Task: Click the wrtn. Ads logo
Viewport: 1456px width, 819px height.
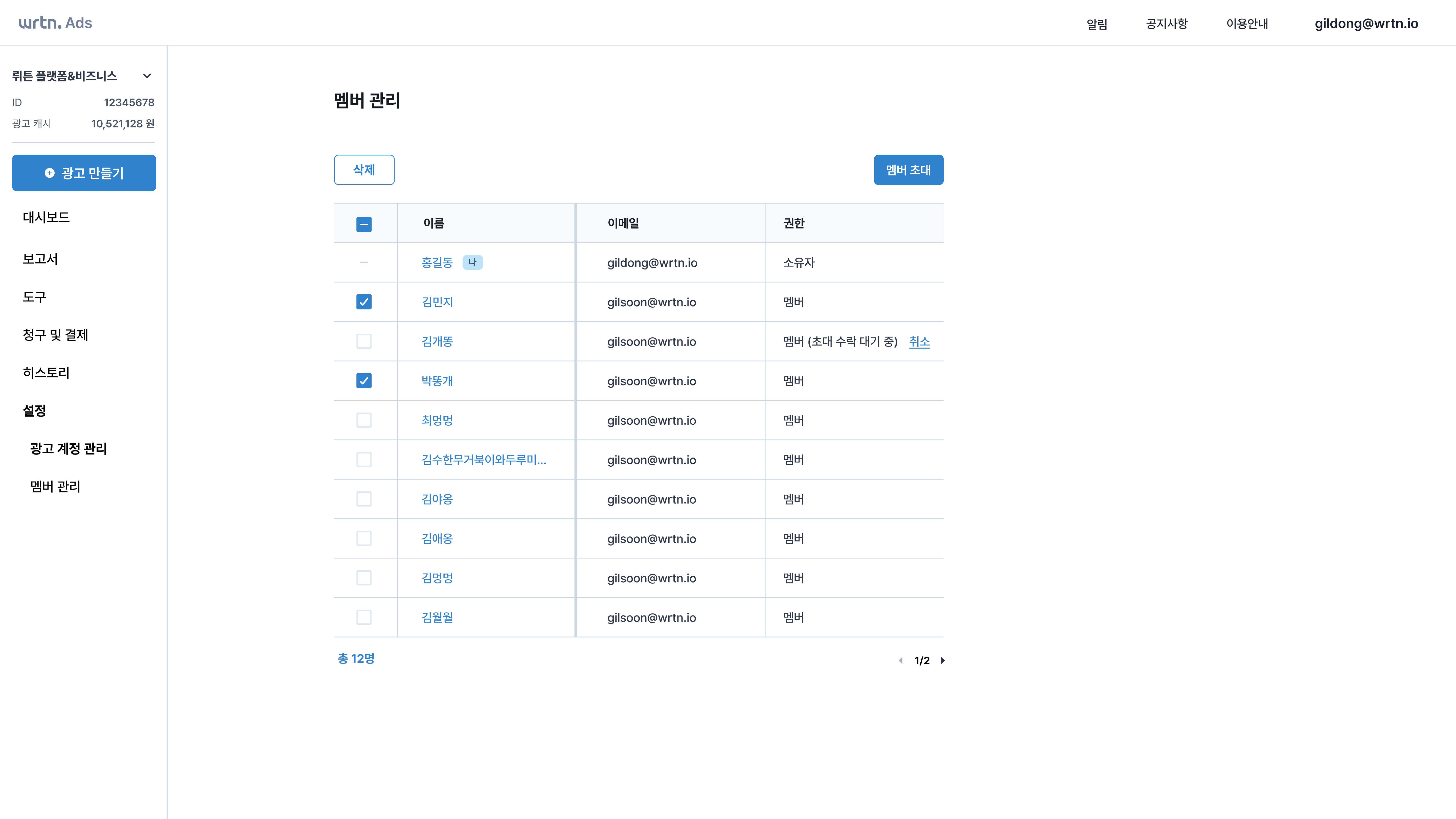Action: tap(55, 22)
